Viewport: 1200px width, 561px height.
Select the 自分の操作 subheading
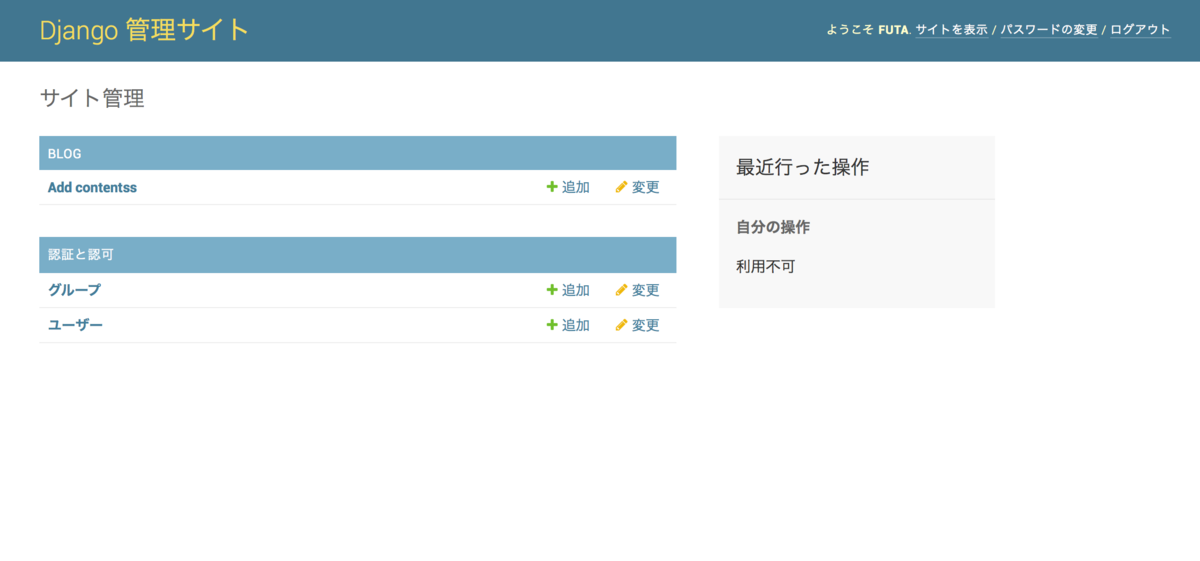tap(773, 227)
